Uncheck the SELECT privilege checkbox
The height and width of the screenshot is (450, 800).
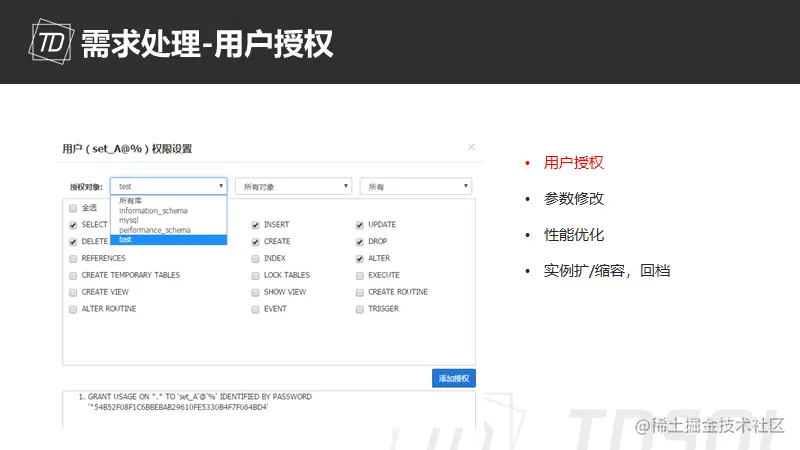73,225
